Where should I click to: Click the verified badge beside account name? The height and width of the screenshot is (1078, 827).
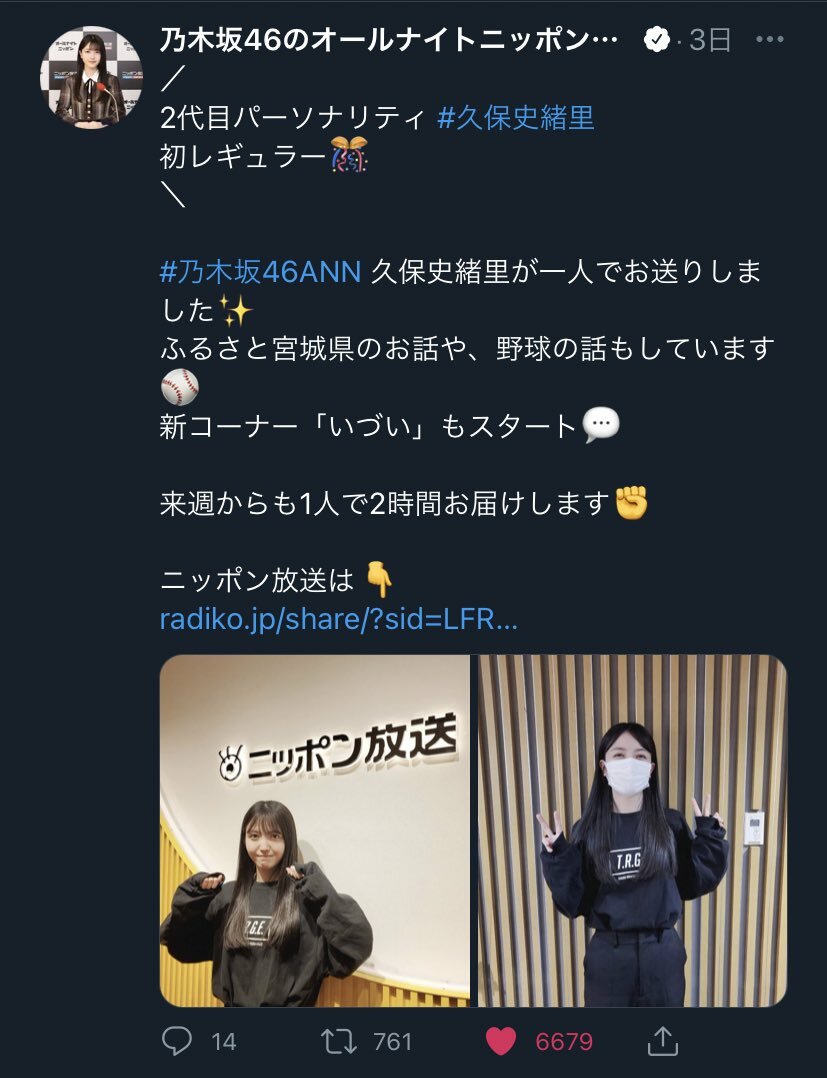click(657, 40)
